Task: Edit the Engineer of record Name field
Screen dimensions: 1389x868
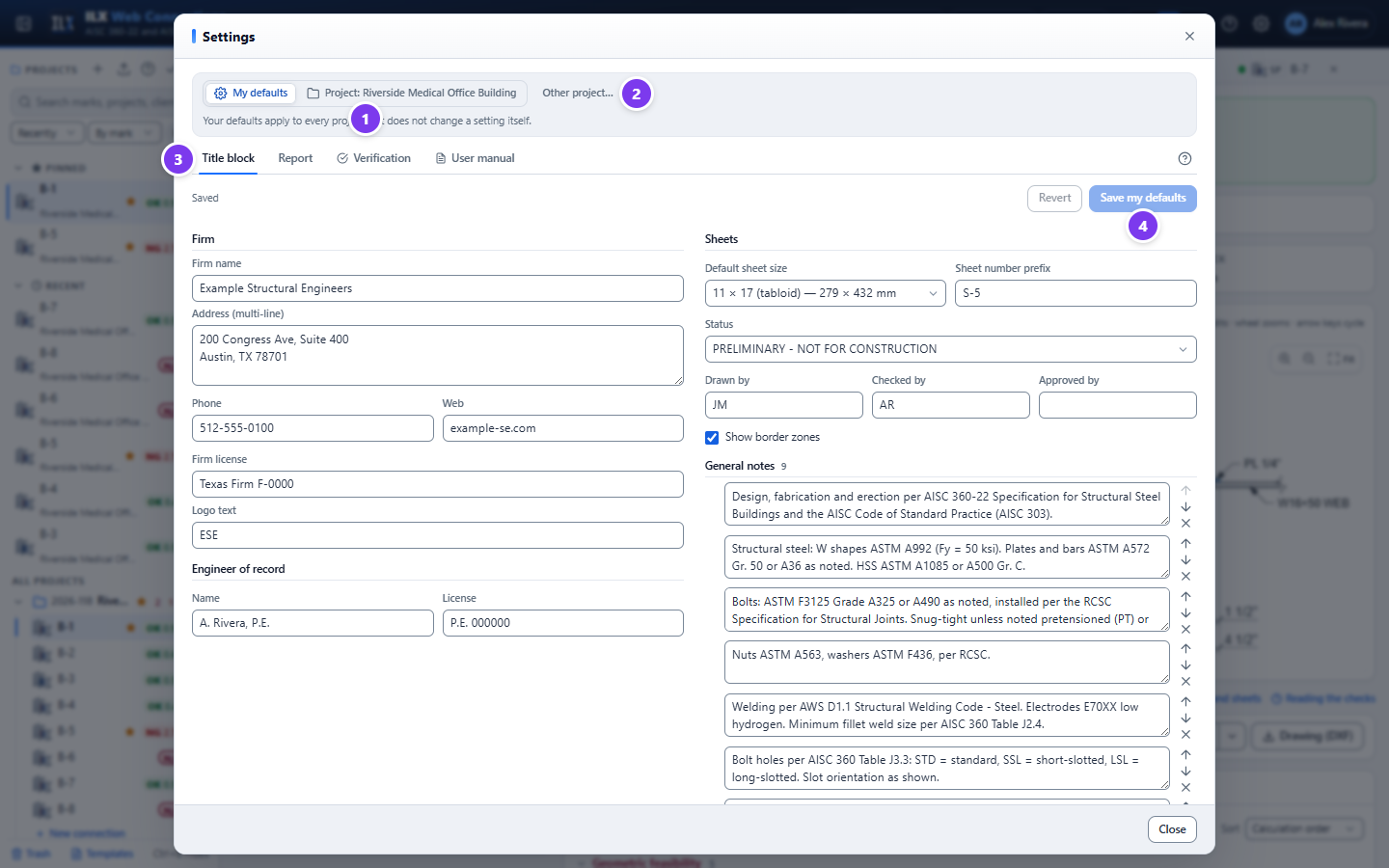Action: pos(313,623)
